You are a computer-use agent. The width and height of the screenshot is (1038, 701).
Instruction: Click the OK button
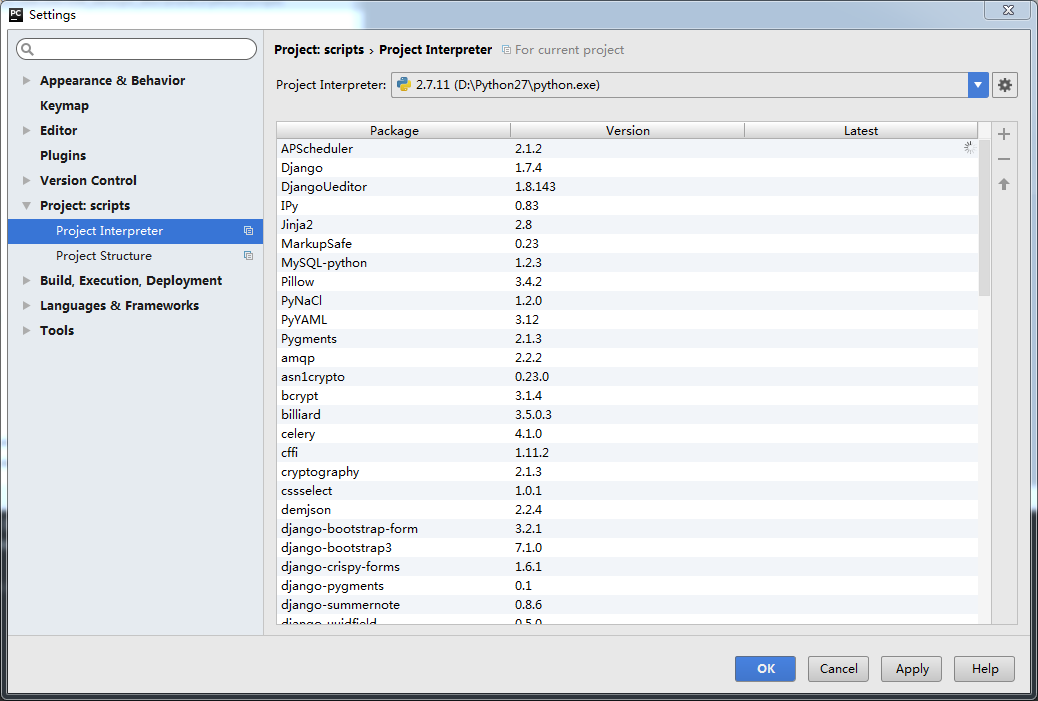pos(765,669)
